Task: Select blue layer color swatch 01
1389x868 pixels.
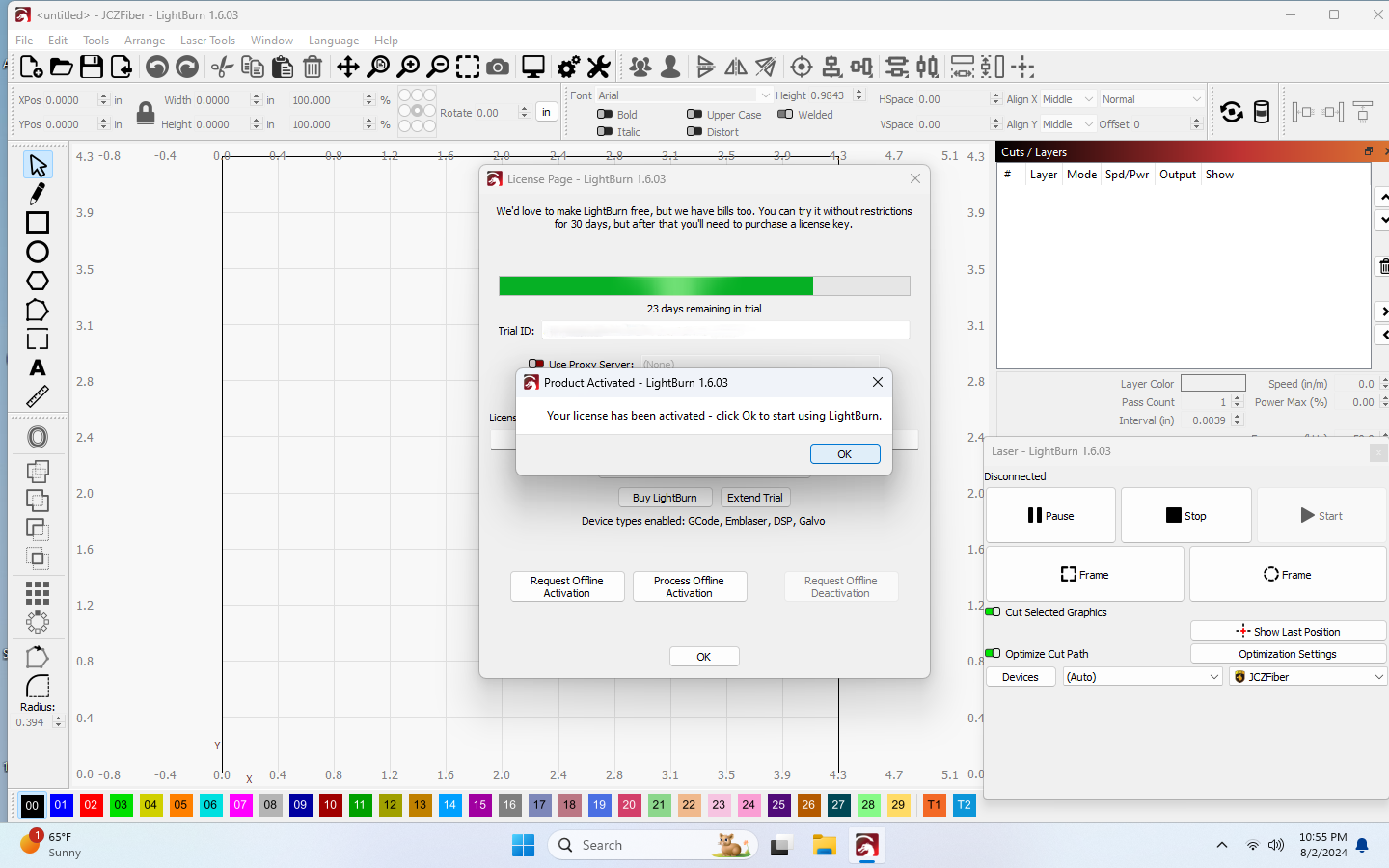Action: pos(61,804)
